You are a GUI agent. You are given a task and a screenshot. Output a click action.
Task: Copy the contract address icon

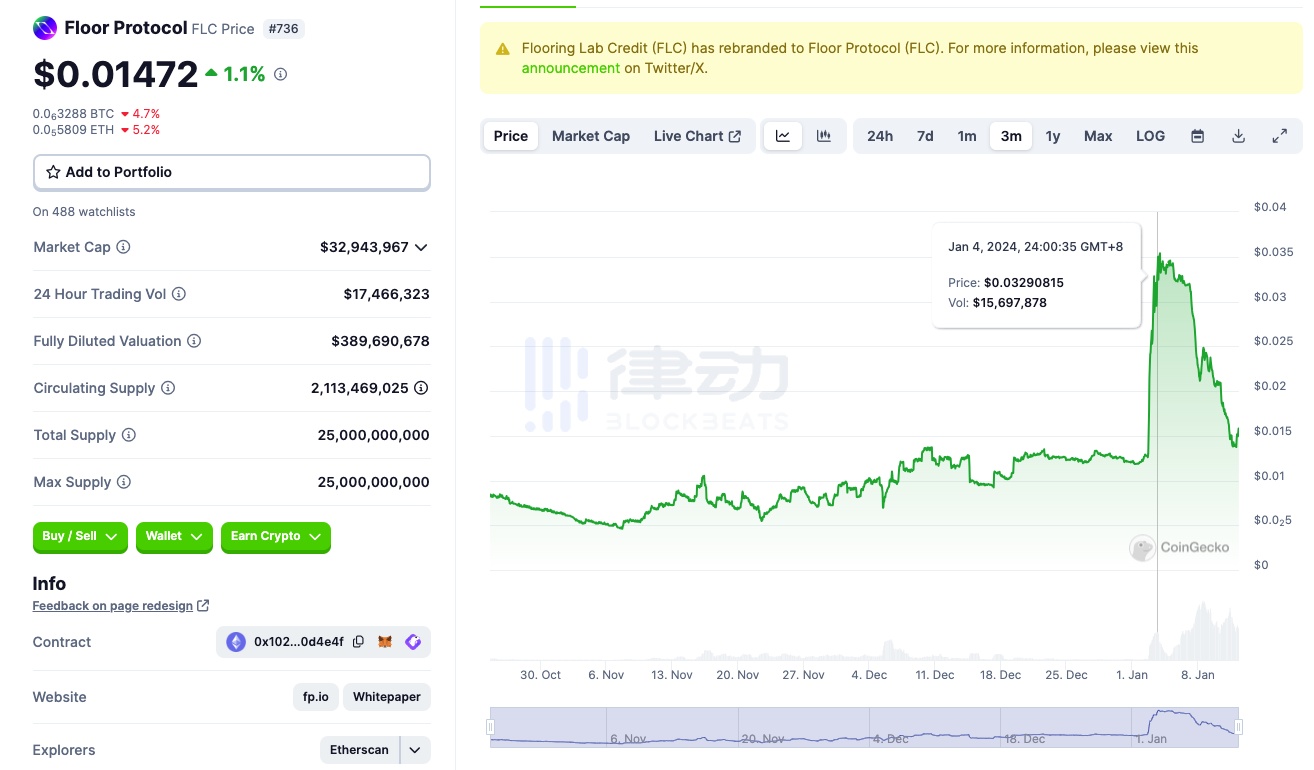click(358, 642)
